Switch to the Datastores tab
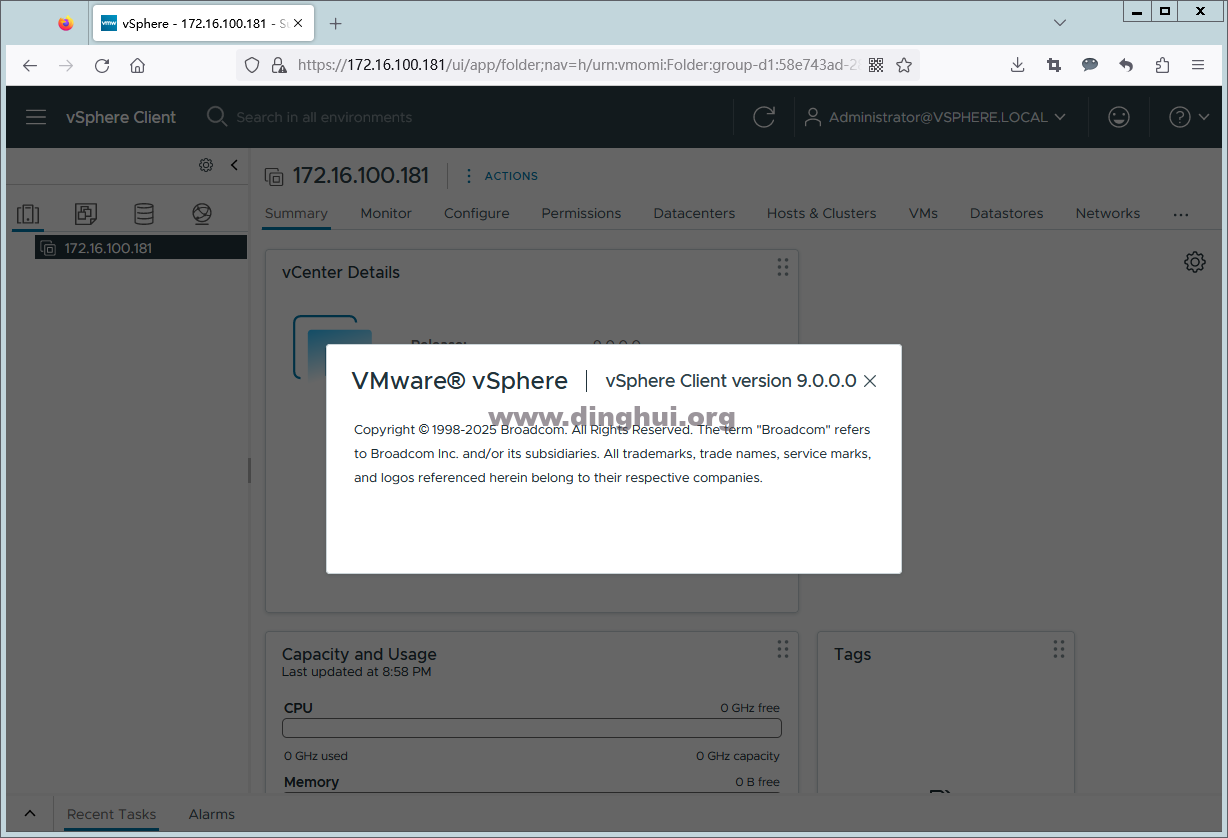 point(1006,213)
